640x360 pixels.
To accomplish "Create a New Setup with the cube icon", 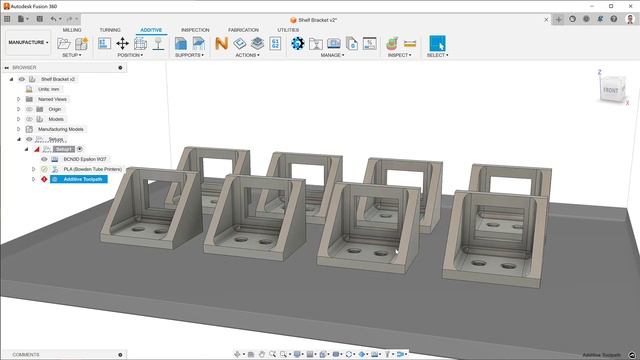I will (x=81, y=43).
